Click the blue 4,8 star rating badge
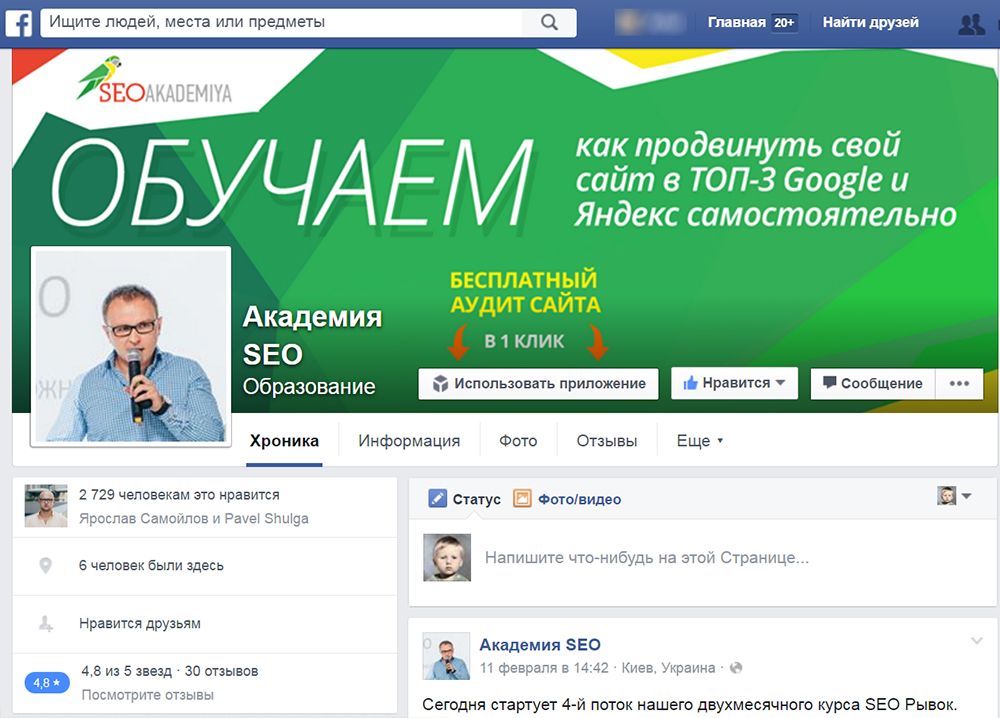 point(46,683)
